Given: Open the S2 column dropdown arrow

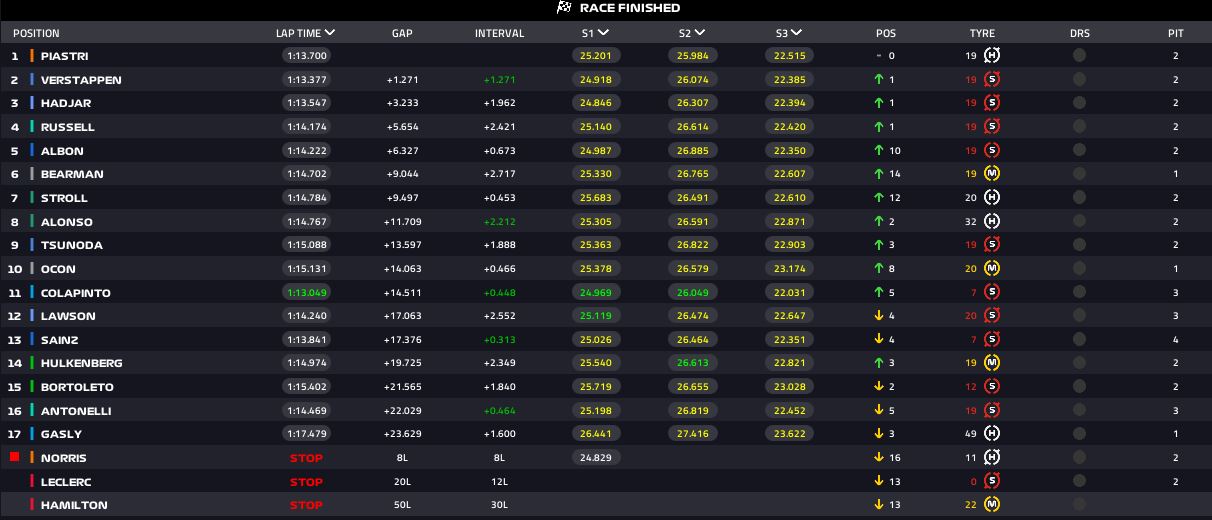Looking at the screenshot, I should click(699, 33).
